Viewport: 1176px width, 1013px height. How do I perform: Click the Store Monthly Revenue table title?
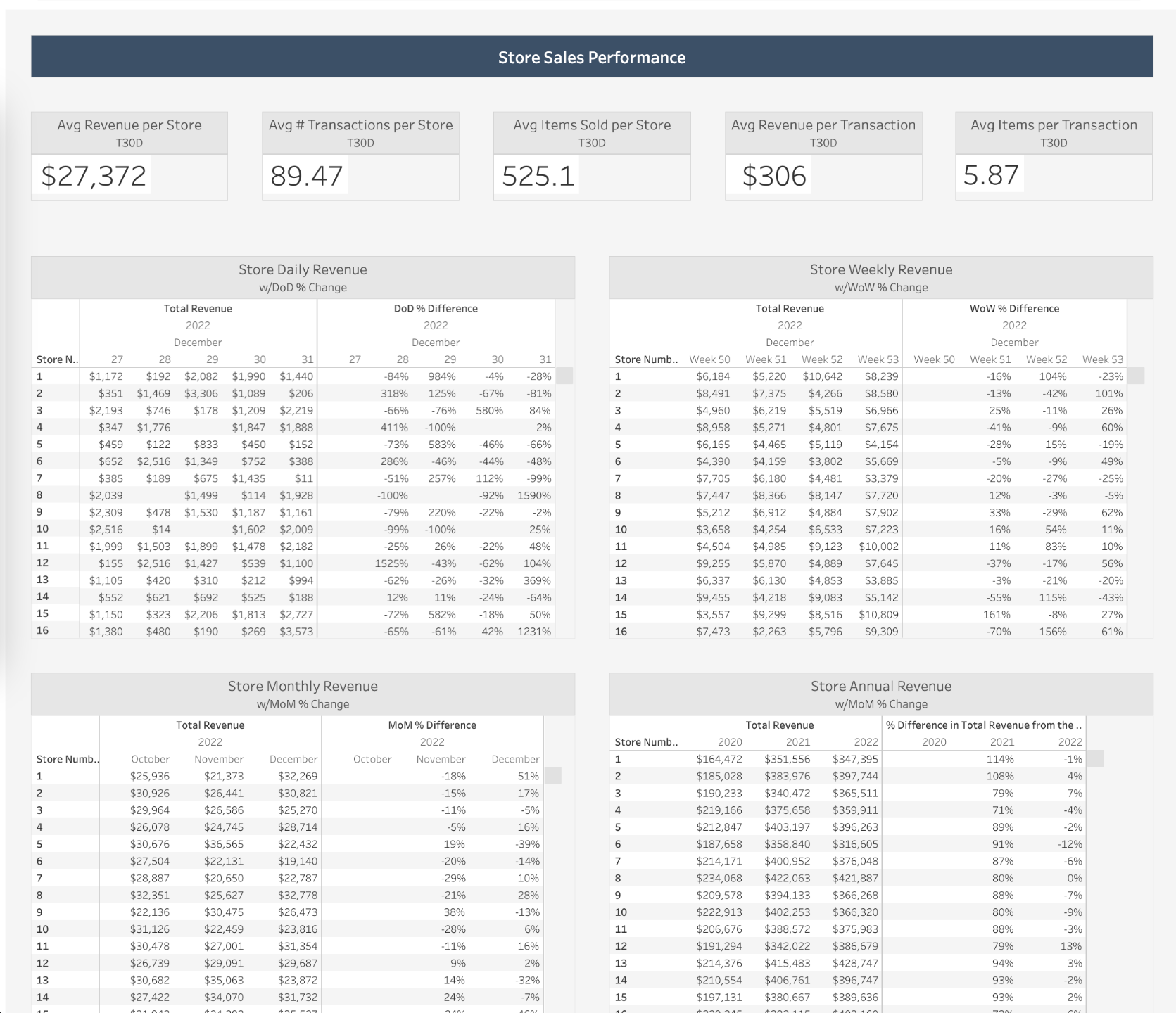(302, 686)
